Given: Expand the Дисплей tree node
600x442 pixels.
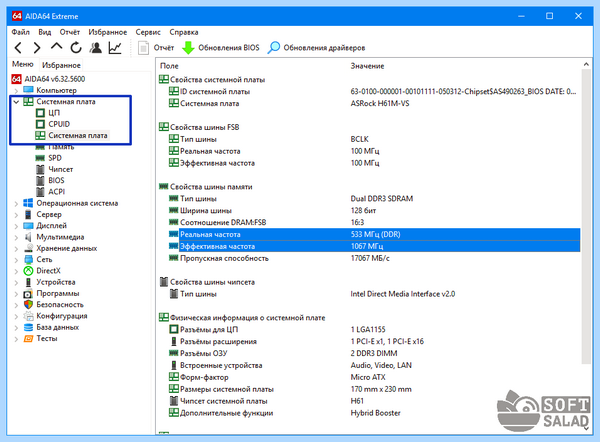Looking at the screenshot, I should click(x=16, y=226).
